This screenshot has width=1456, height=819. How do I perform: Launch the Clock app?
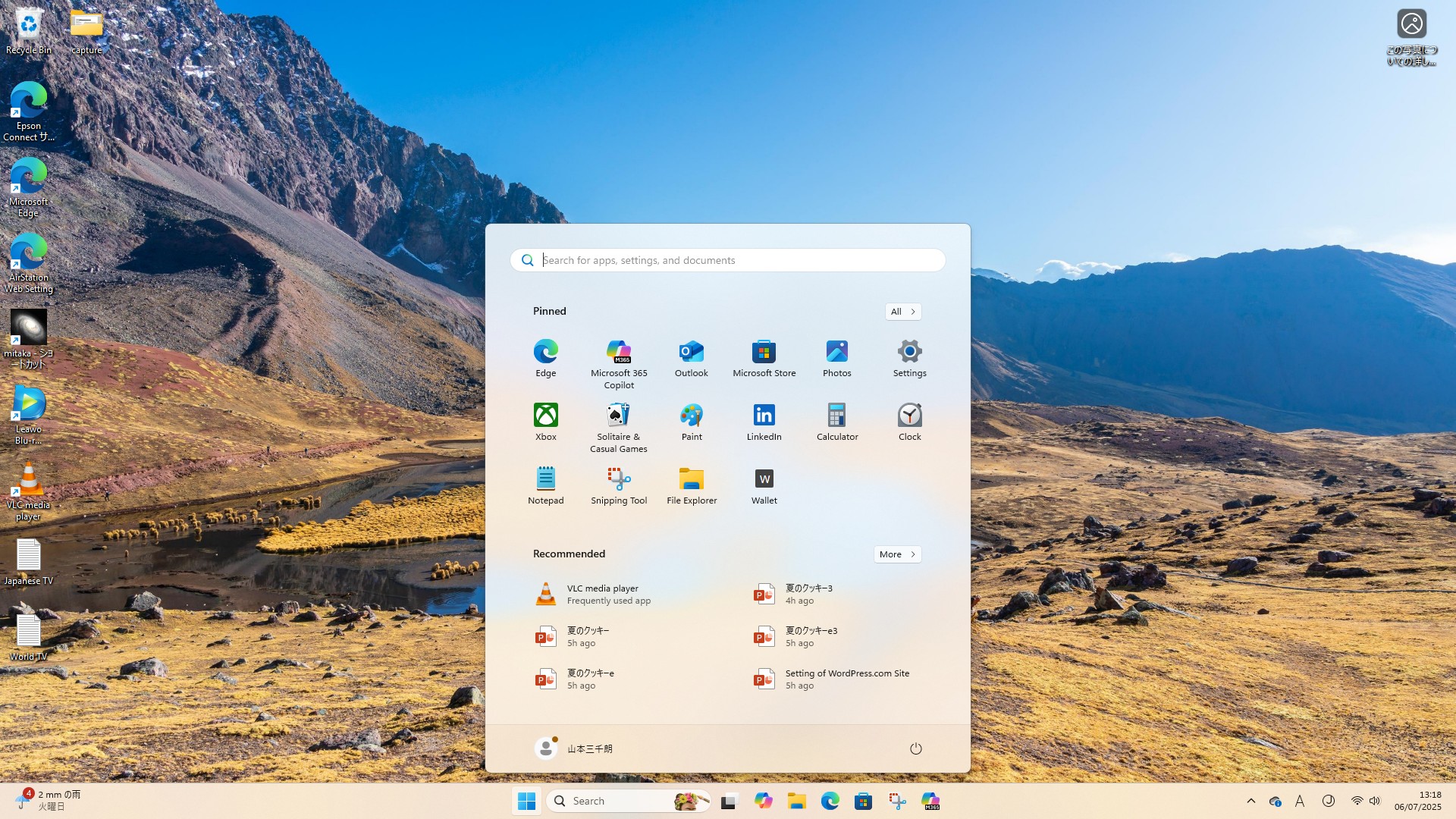click(909, 422)
